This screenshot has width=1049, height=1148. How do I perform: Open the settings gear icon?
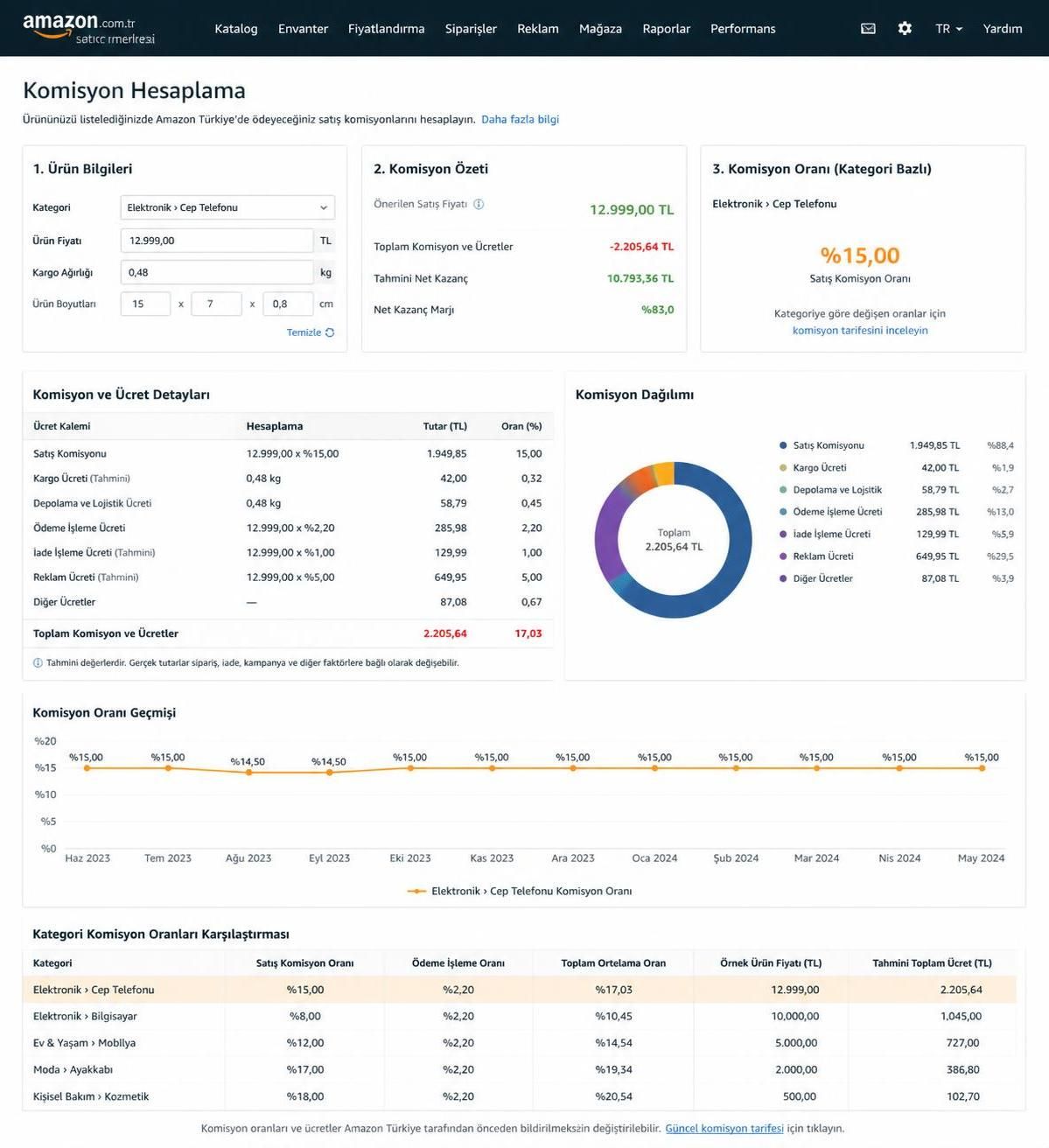(x=905, y=29)
